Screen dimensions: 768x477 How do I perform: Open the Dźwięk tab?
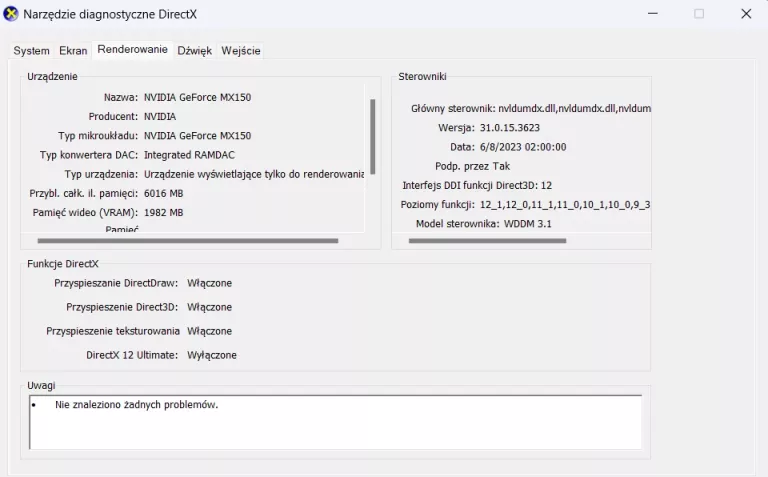(x=194, y=51)
